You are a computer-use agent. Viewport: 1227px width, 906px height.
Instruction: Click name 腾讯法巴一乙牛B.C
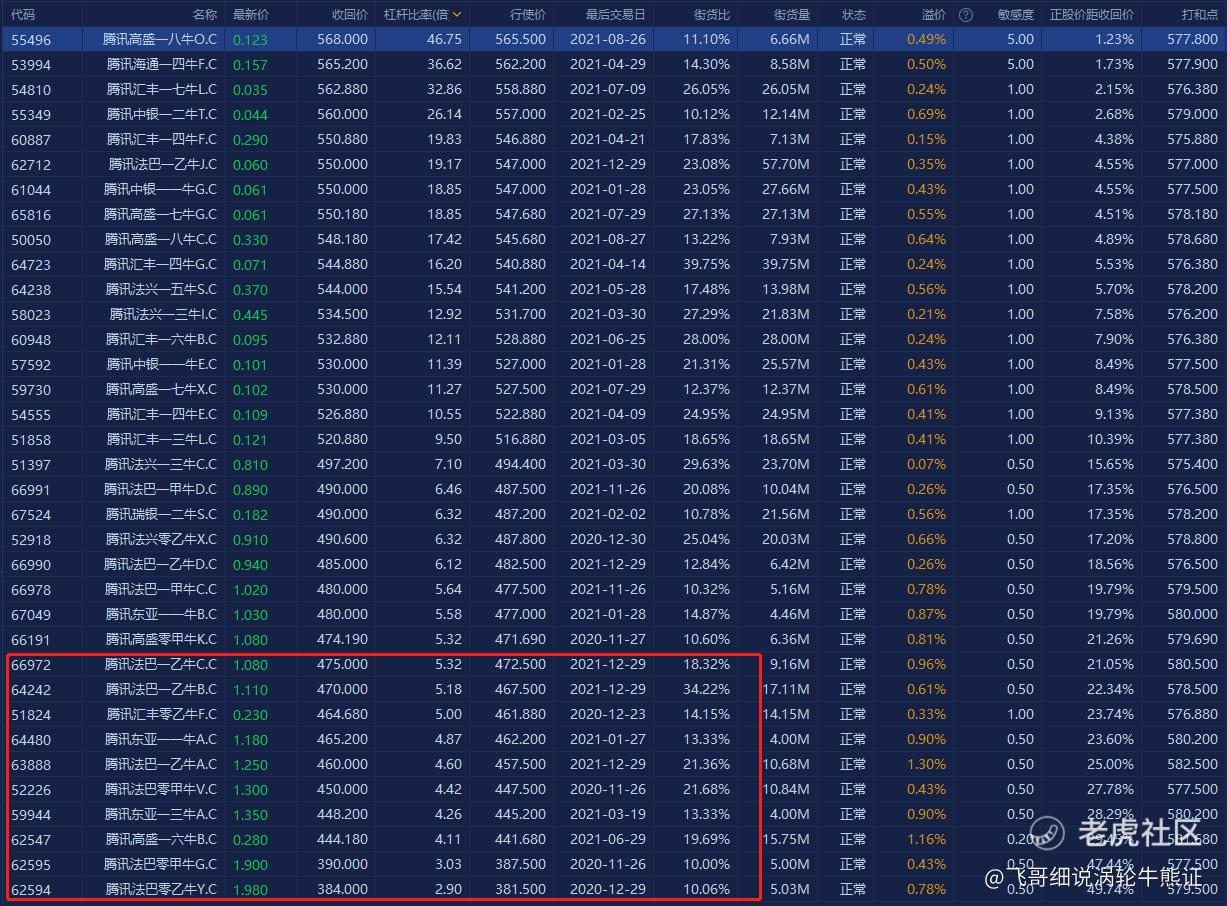tap(160, 689)
